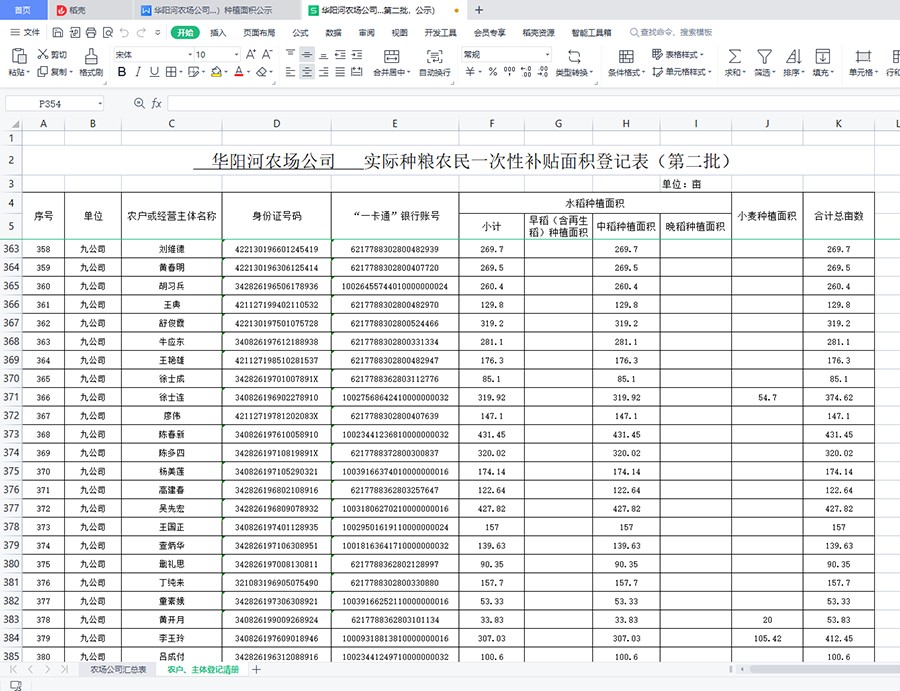Click the Merge and Center (合并居中) icon

(x=390, y=56)
